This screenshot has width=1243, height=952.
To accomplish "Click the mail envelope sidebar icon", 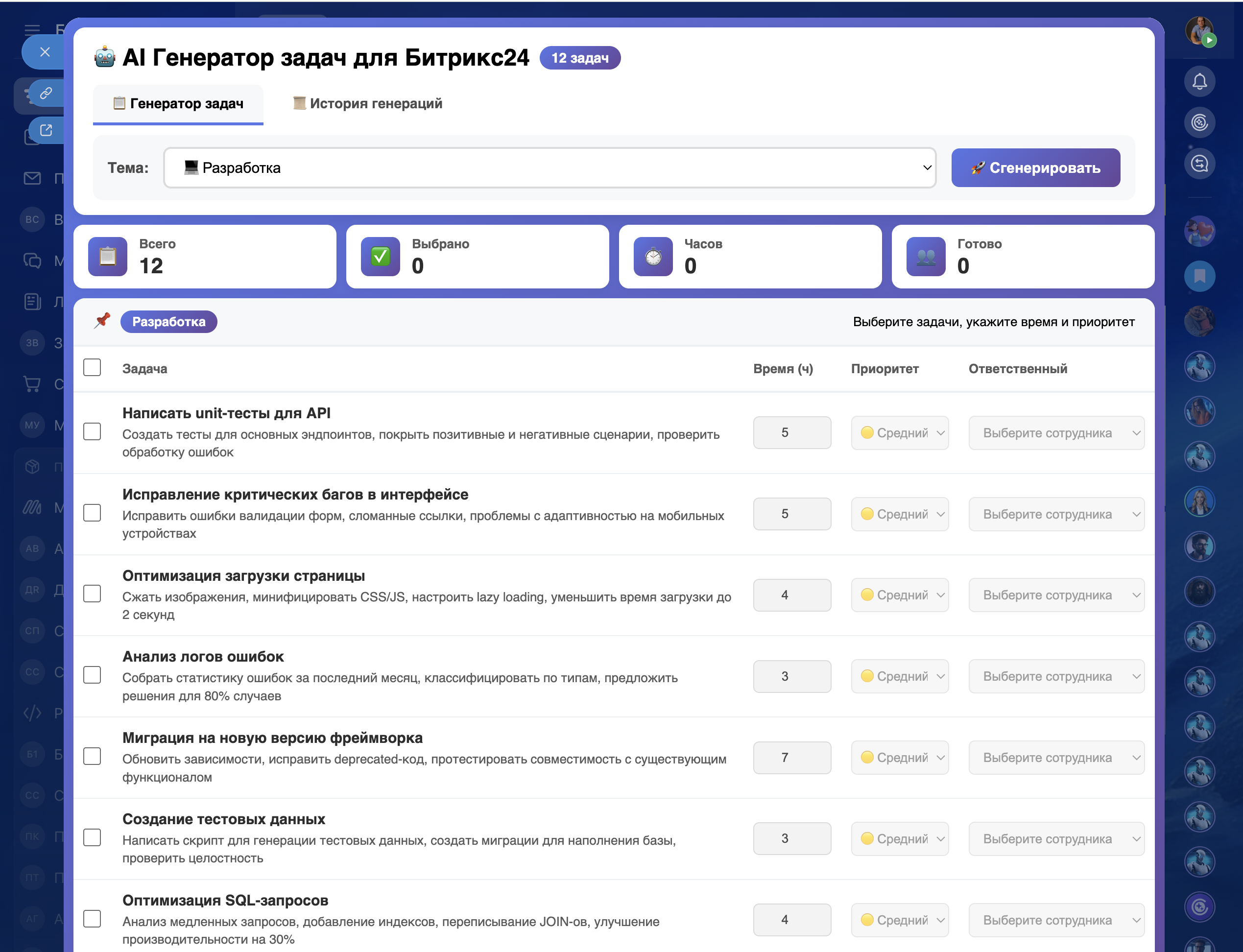I will tap(32, 178).
